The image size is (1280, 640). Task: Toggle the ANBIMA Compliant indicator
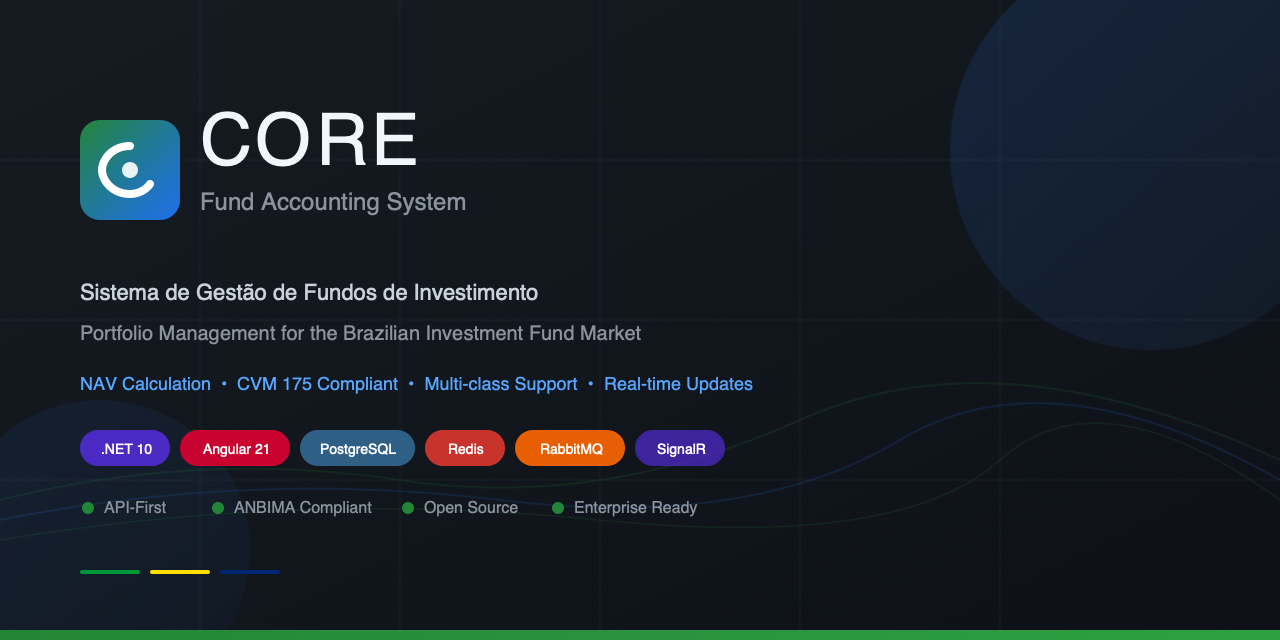pyautogui.click(x=218, y=507)
